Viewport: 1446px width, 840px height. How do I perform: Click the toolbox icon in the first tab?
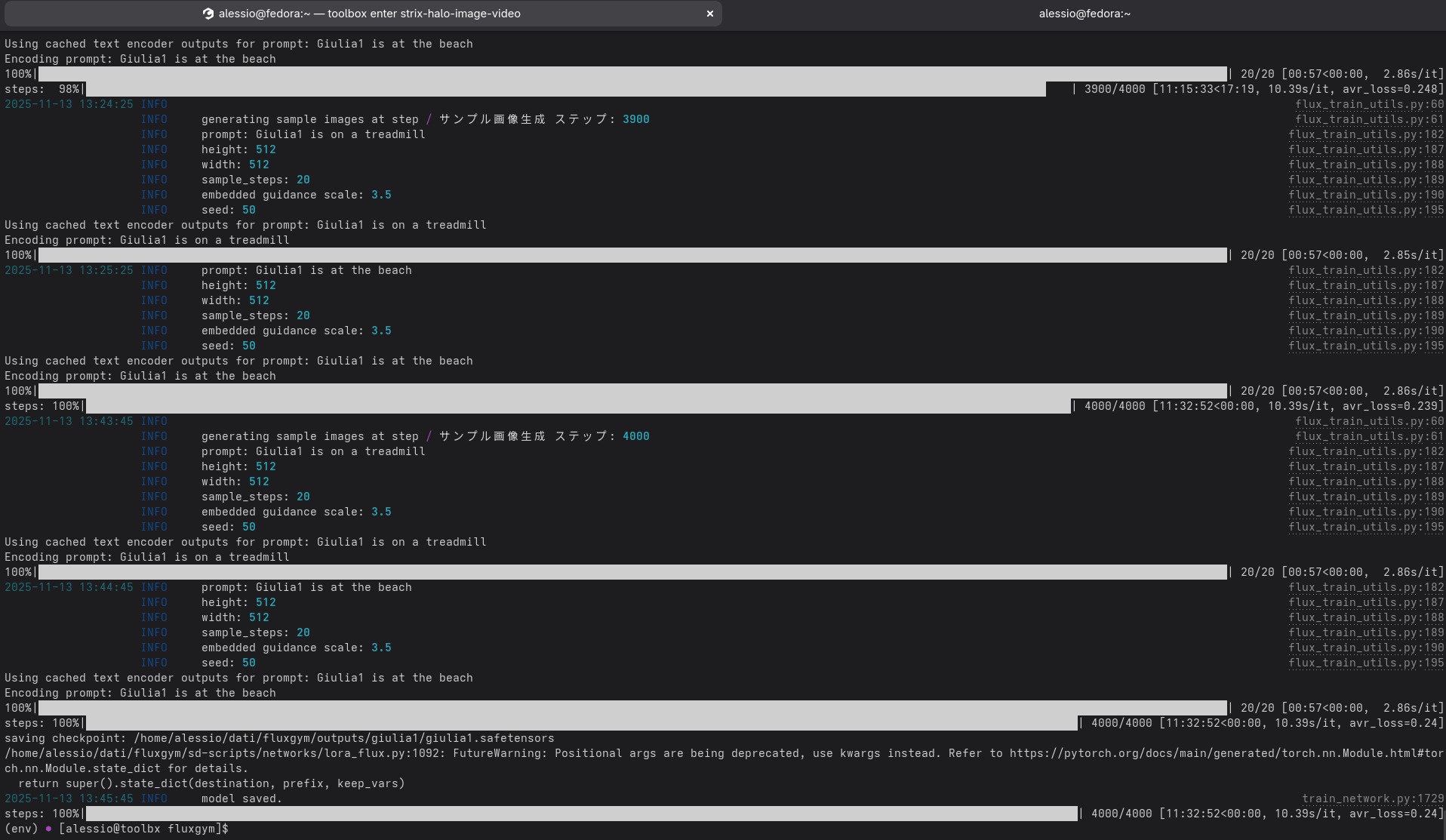point(208,14)
